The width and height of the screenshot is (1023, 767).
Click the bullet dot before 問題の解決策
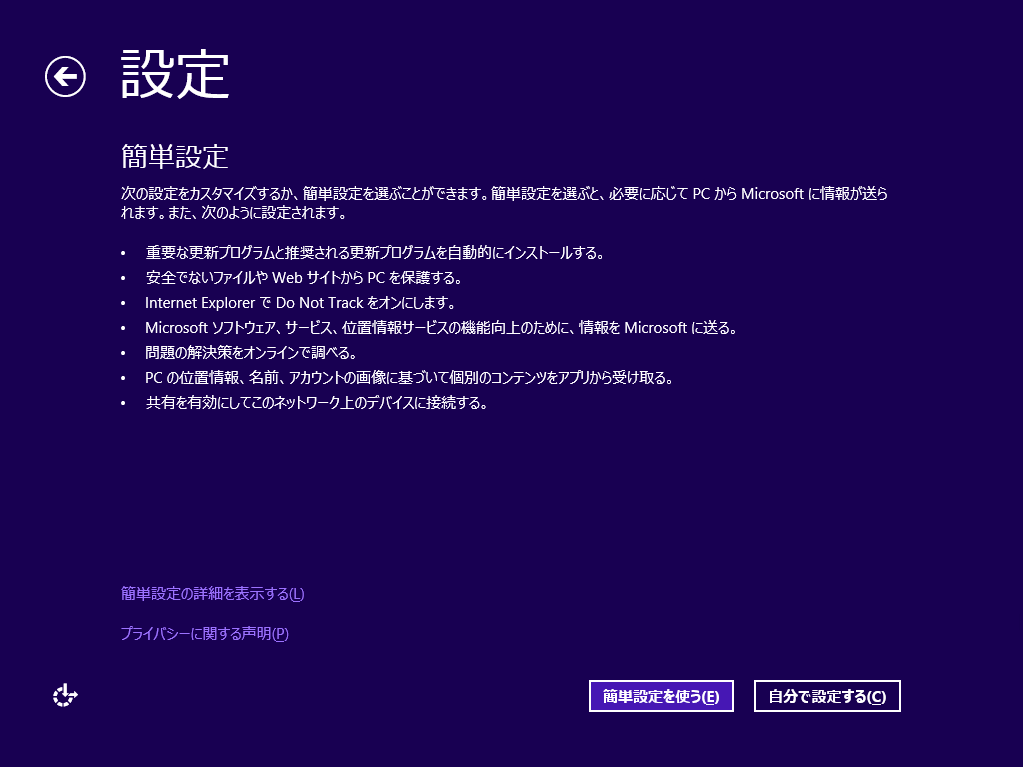124,354
